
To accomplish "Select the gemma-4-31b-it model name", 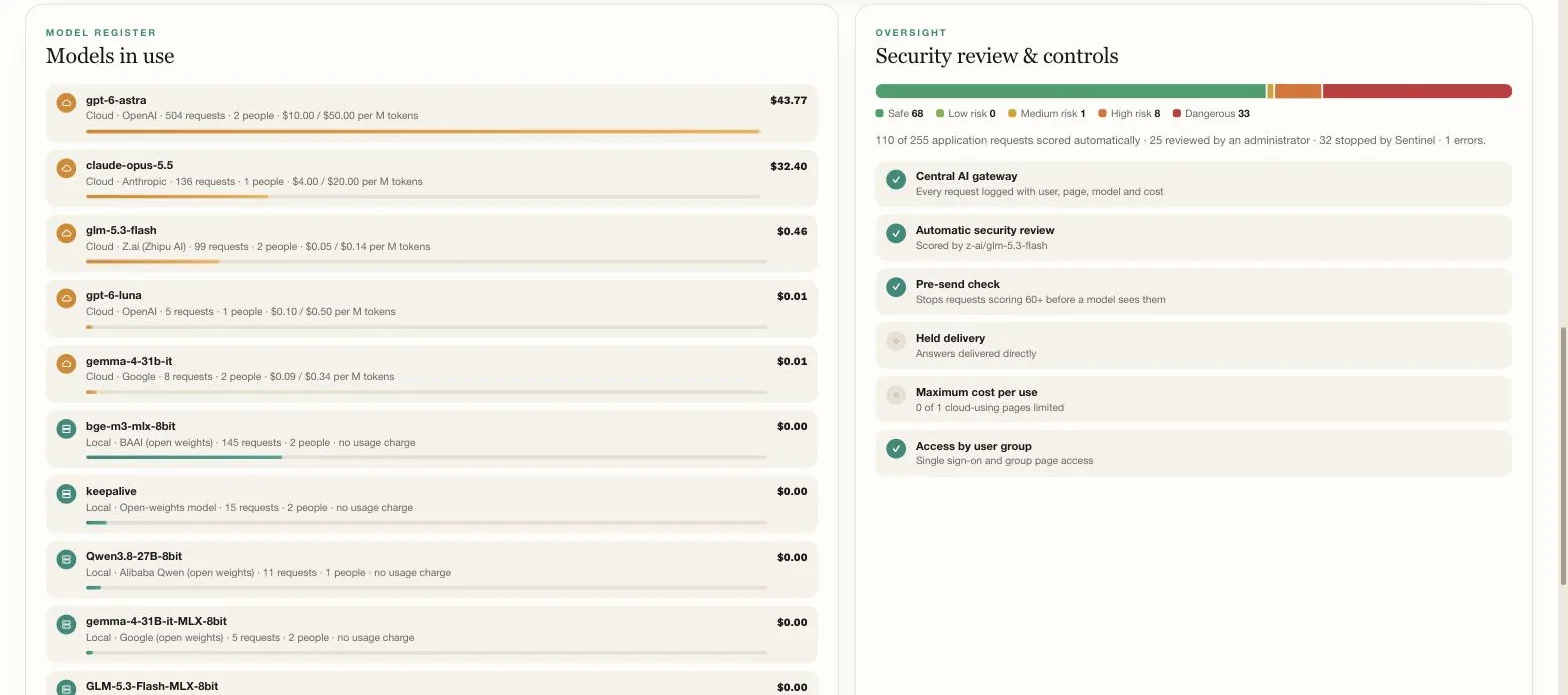I will pos(129,361).
